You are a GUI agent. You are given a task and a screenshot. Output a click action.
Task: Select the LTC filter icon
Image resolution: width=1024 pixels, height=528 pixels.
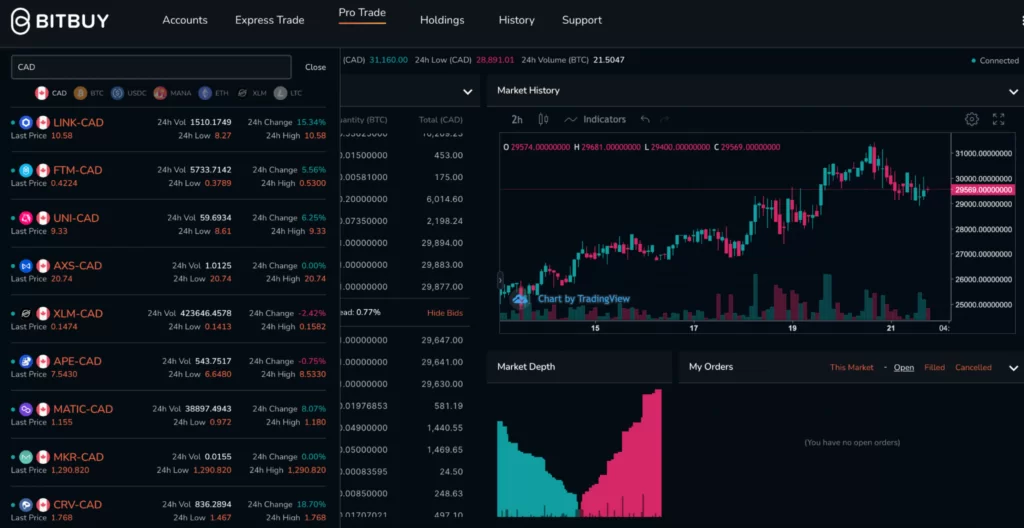pos(280,93)
